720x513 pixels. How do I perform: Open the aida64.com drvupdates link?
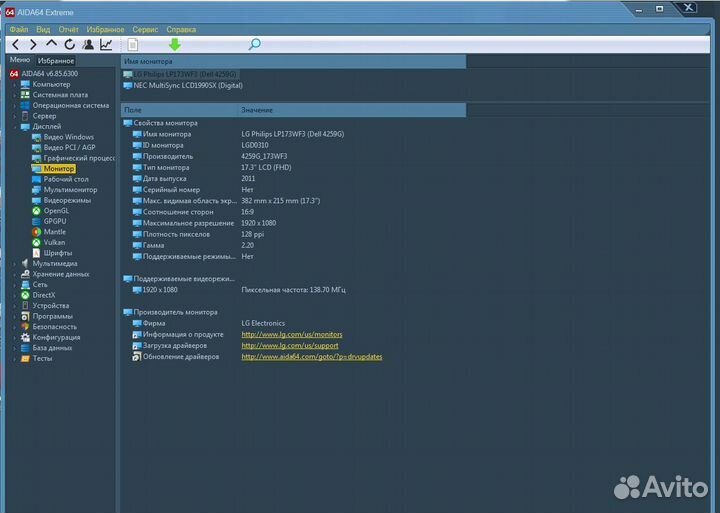[312, 357]
